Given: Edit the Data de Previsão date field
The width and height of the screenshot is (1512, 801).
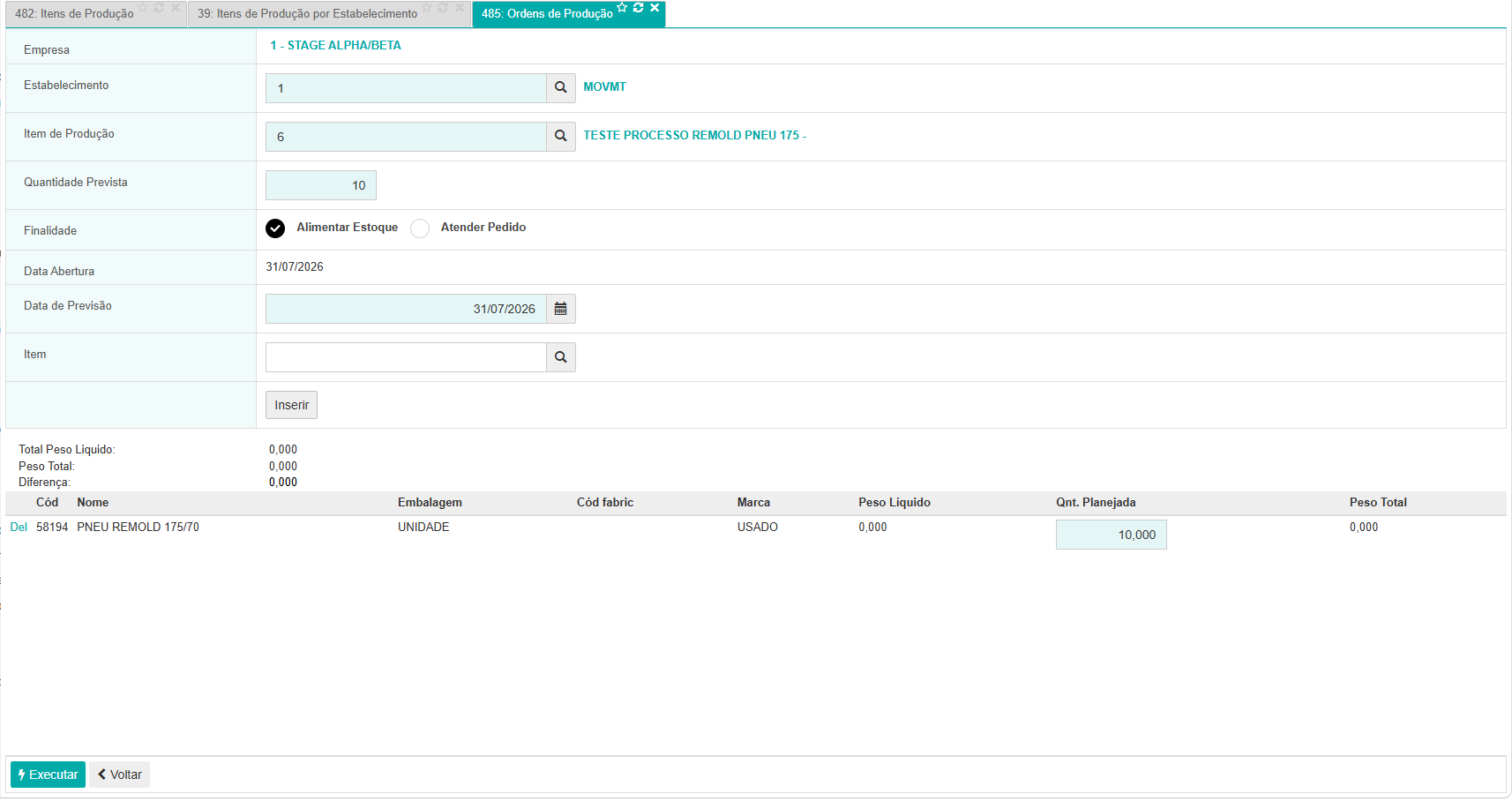Looking at the screenshot, I should coord(406,309).
